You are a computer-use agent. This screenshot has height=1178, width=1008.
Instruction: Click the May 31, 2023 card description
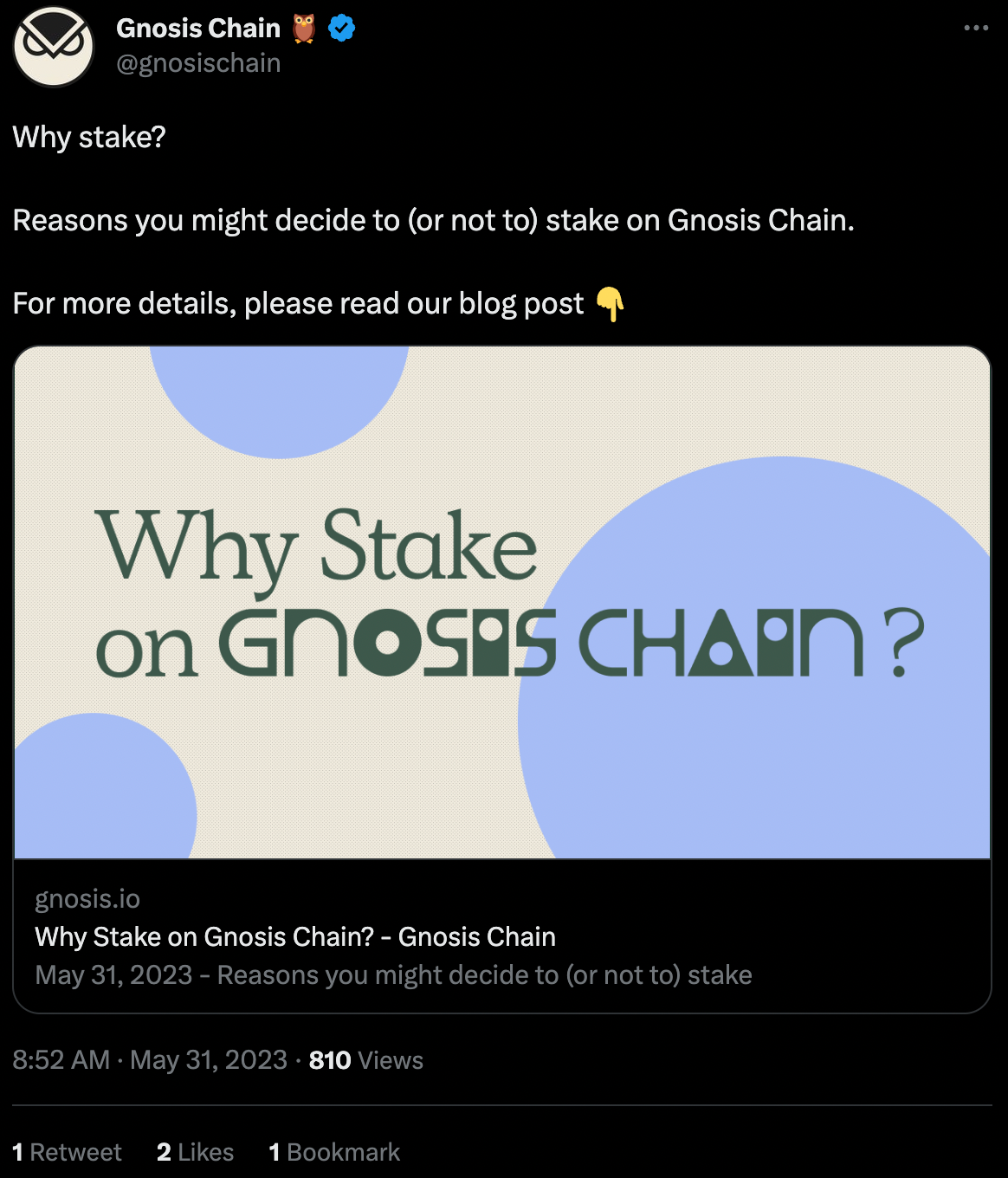[x=393, y=975]
